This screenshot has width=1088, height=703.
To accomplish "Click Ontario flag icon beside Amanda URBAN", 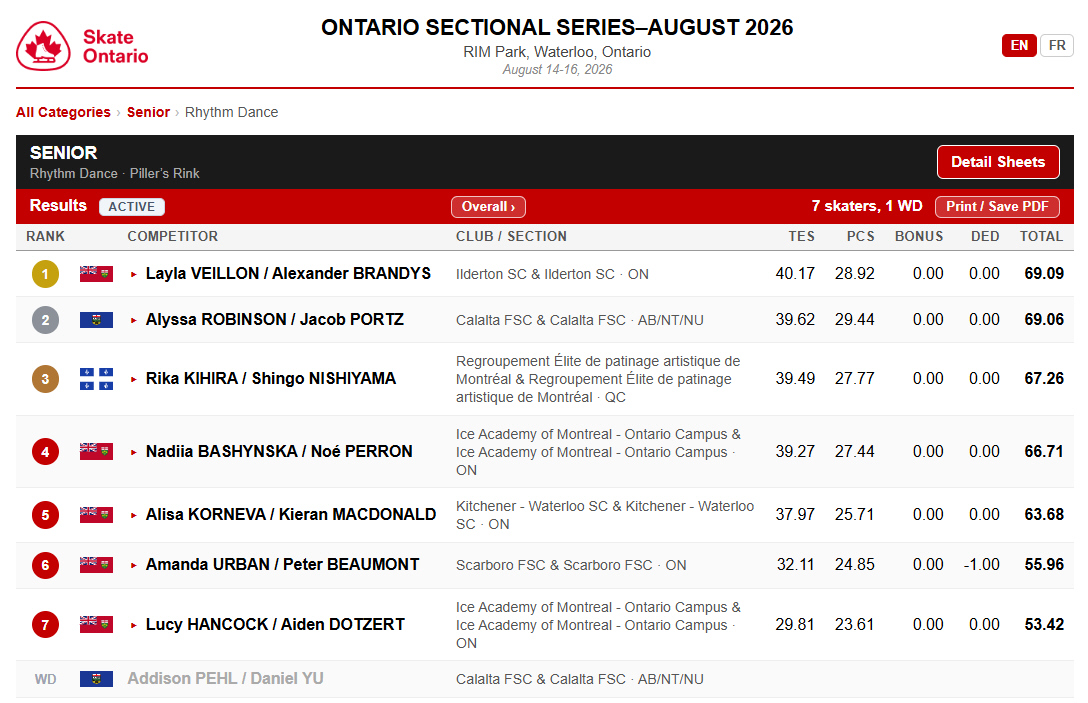I will click(96, 565).
